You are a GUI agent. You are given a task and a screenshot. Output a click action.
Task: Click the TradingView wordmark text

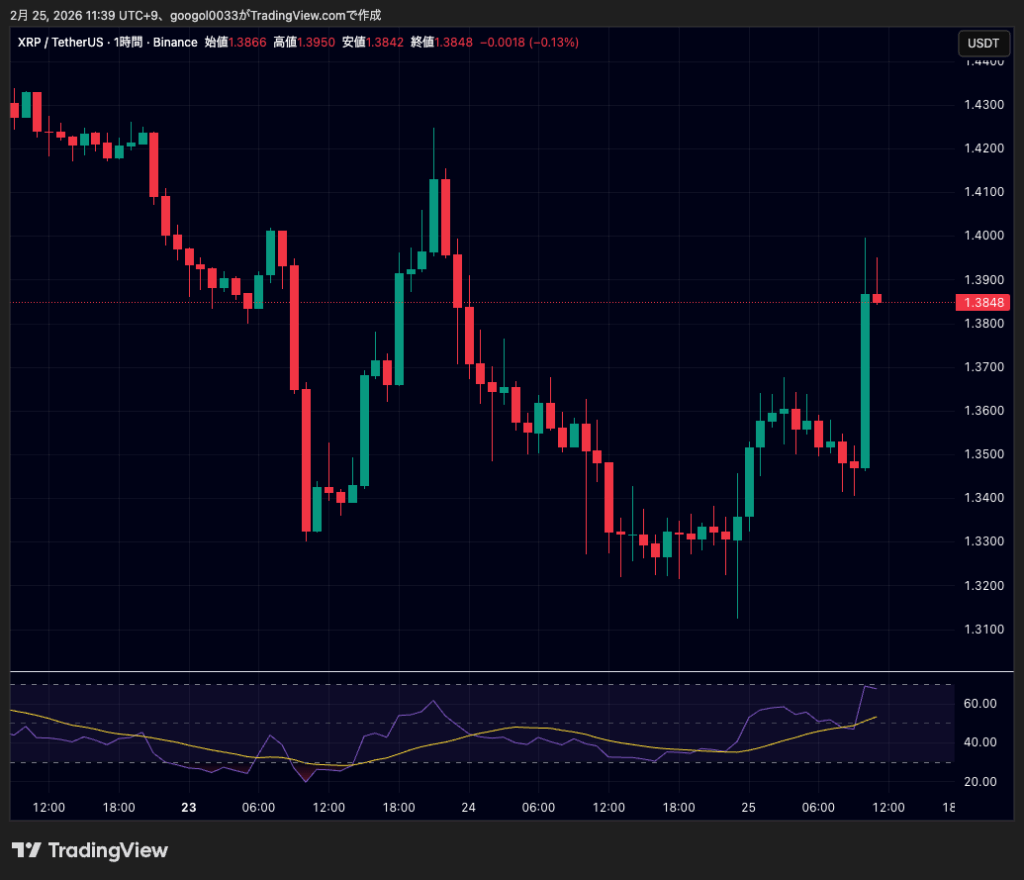(108, 851)
